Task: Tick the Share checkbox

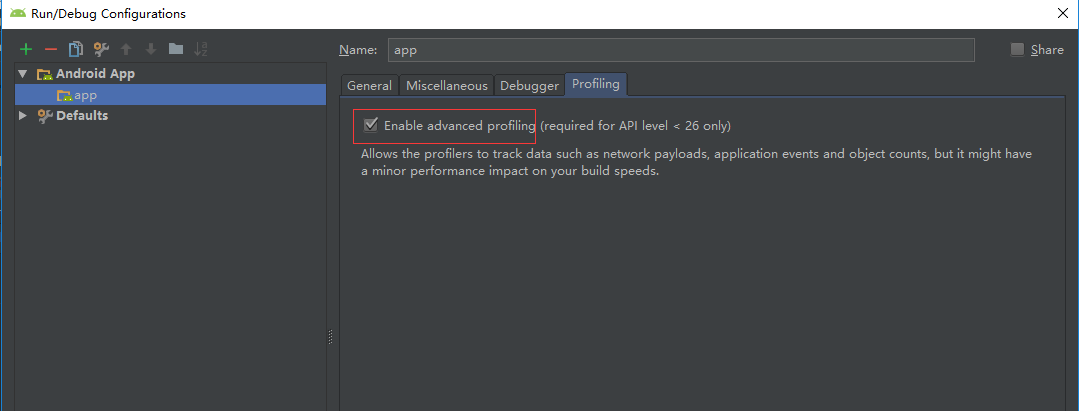Action: coord(1017,50)
